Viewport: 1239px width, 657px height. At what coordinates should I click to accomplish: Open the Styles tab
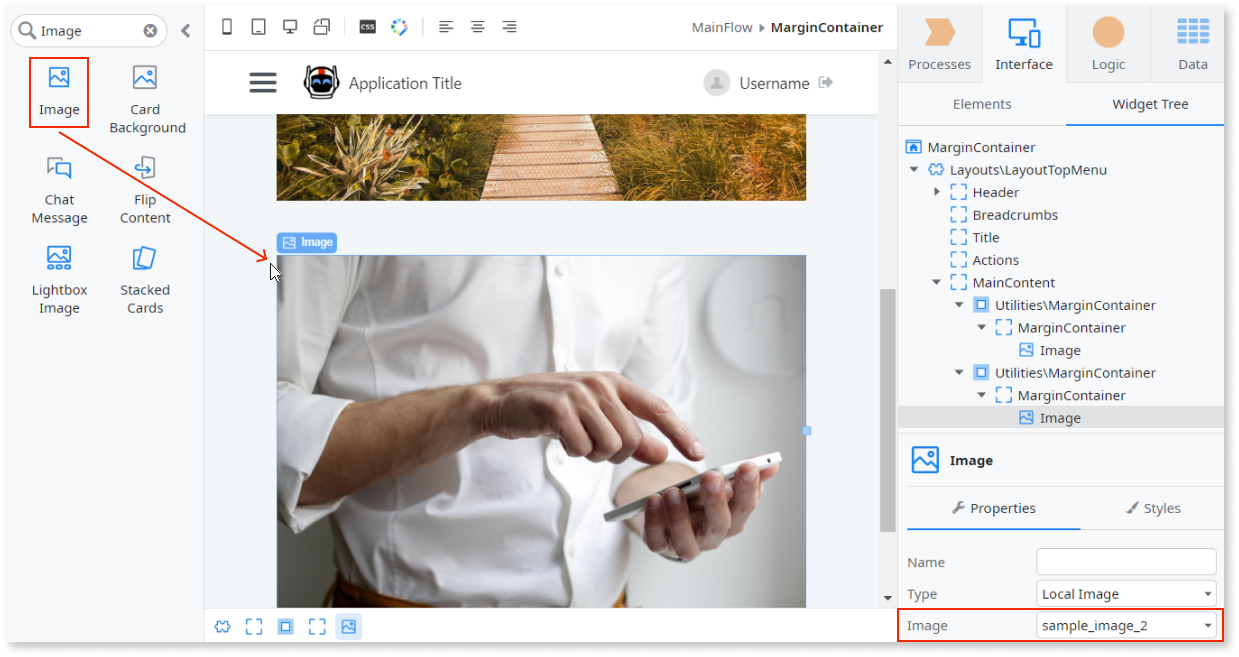pos(1152,508)
